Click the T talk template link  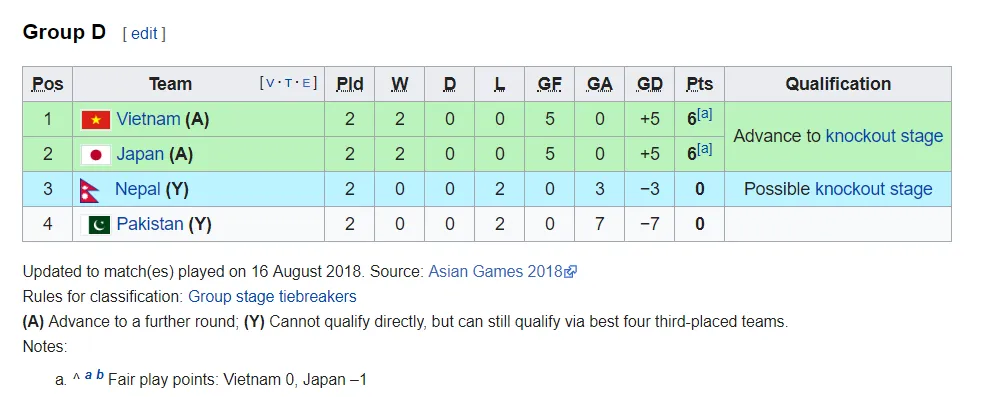coord(288,83)
